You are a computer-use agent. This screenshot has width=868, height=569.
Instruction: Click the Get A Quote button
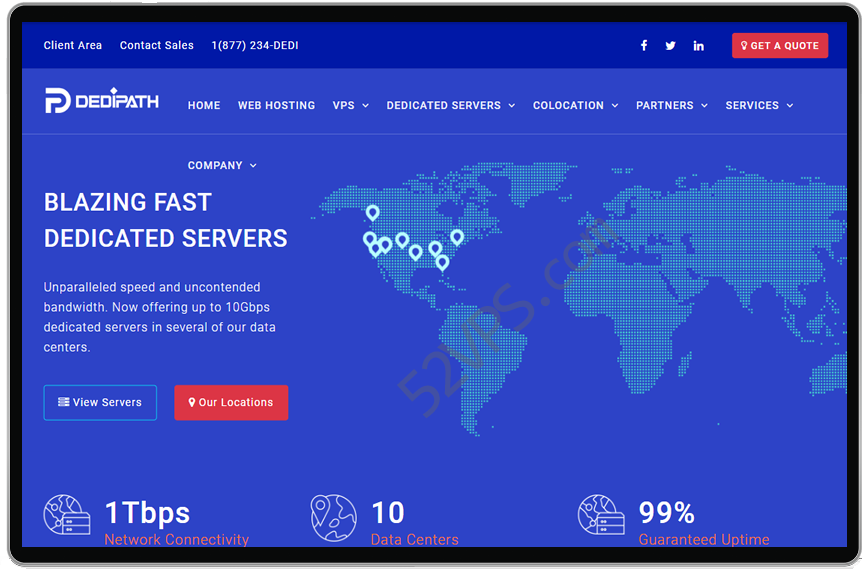point(780,45)
